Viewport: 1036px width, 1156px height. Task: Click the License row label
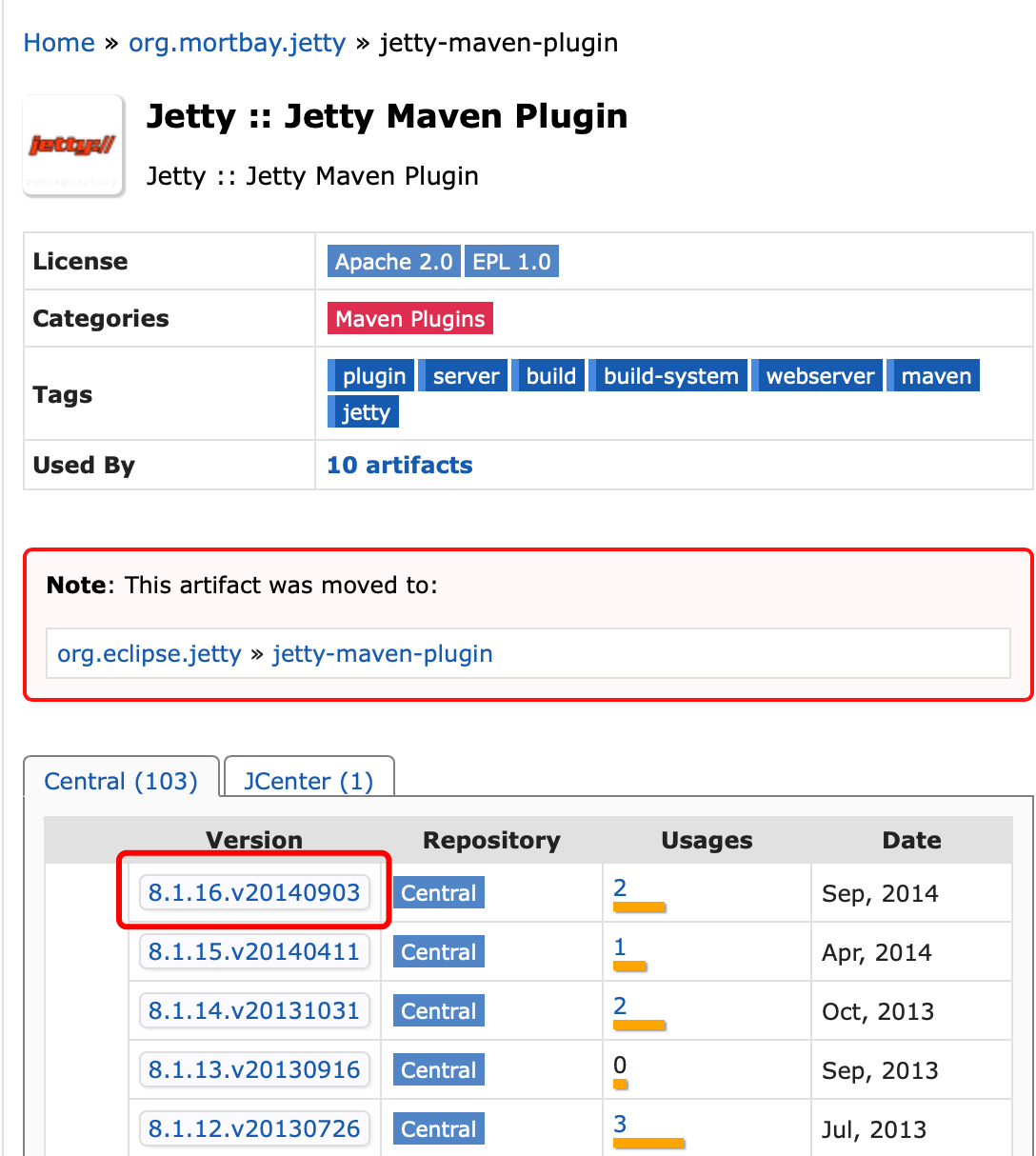pyautogui.click(x=80, y=262)
